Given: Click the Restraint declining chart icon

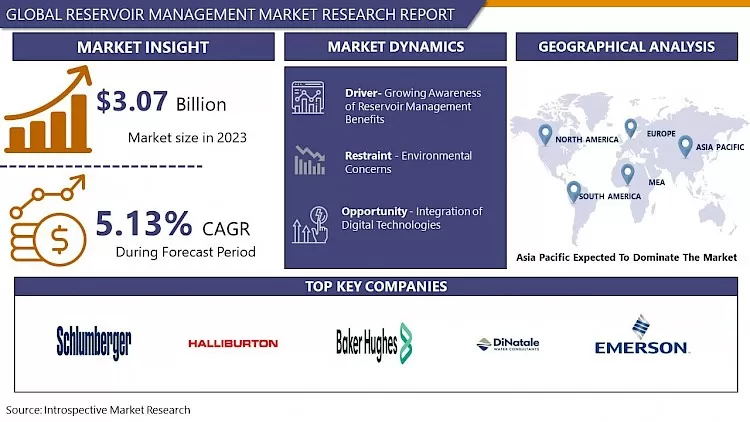Looking at the screenshot, I should pos(309,160).
